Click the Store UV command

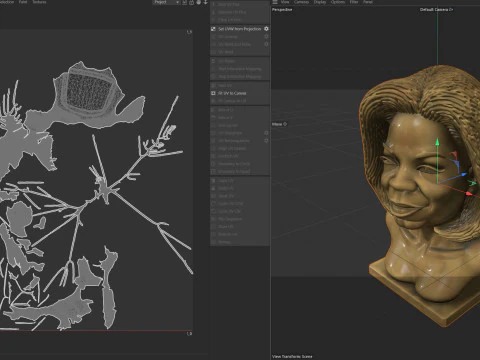point(226,227)
